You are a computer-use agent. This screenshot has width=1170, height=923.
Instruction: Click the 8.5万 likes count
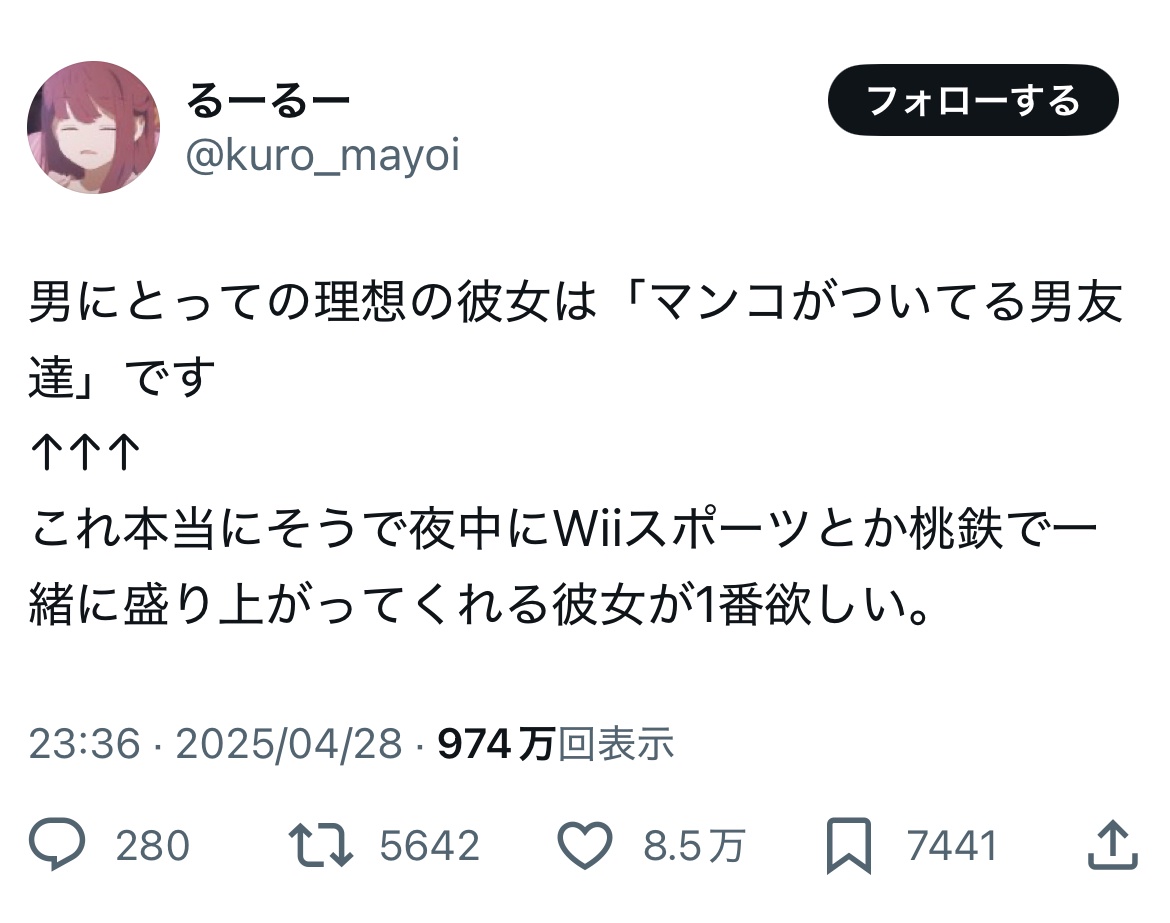(694, 845)
